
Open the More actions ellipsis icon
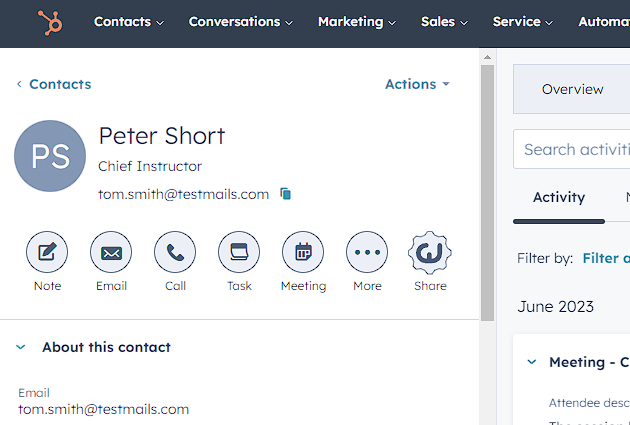pyautogui.click(x=367, y=253)
